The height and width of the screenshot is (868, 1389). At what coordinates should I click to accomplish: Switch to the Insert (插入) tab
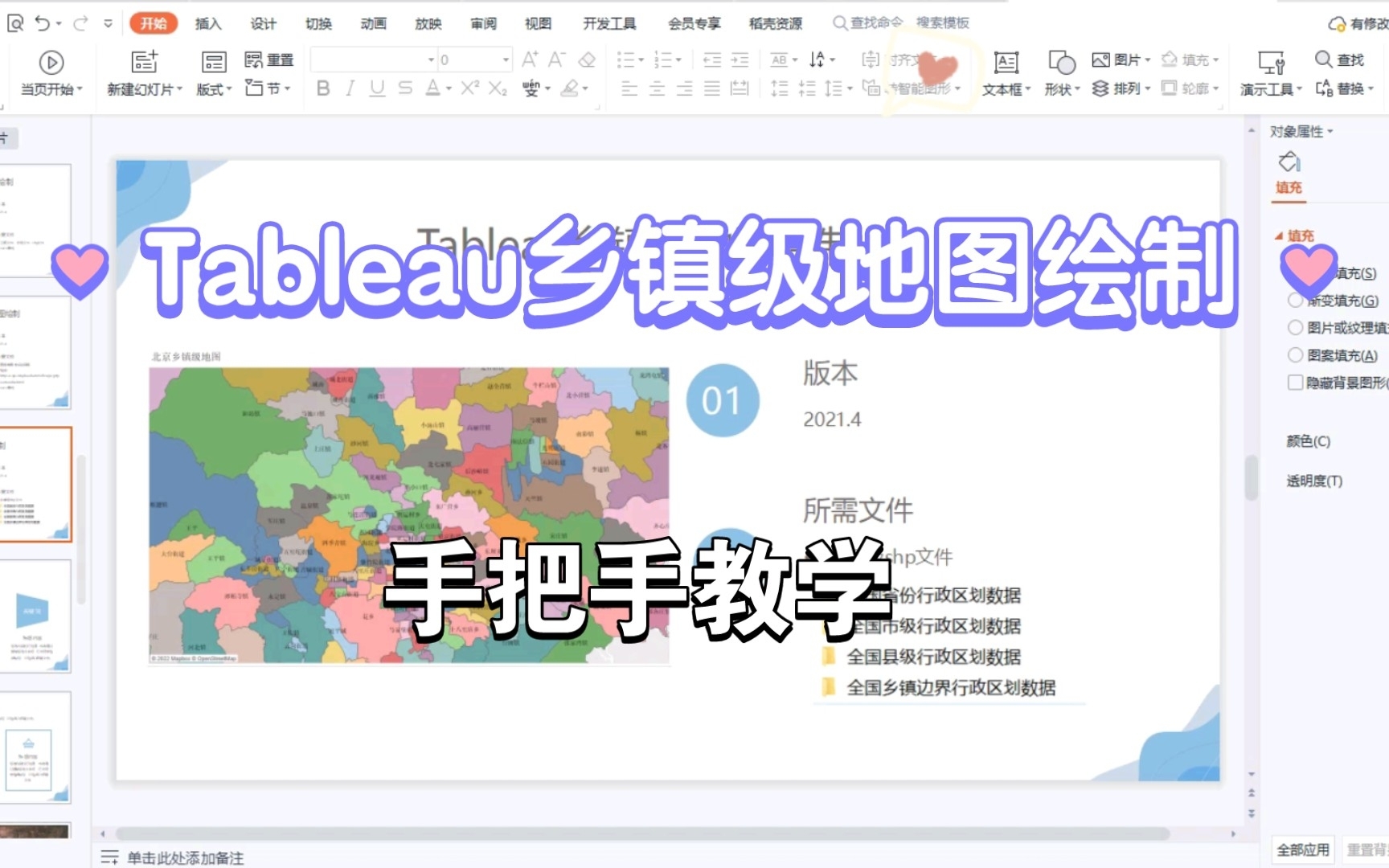coord(208,23)
